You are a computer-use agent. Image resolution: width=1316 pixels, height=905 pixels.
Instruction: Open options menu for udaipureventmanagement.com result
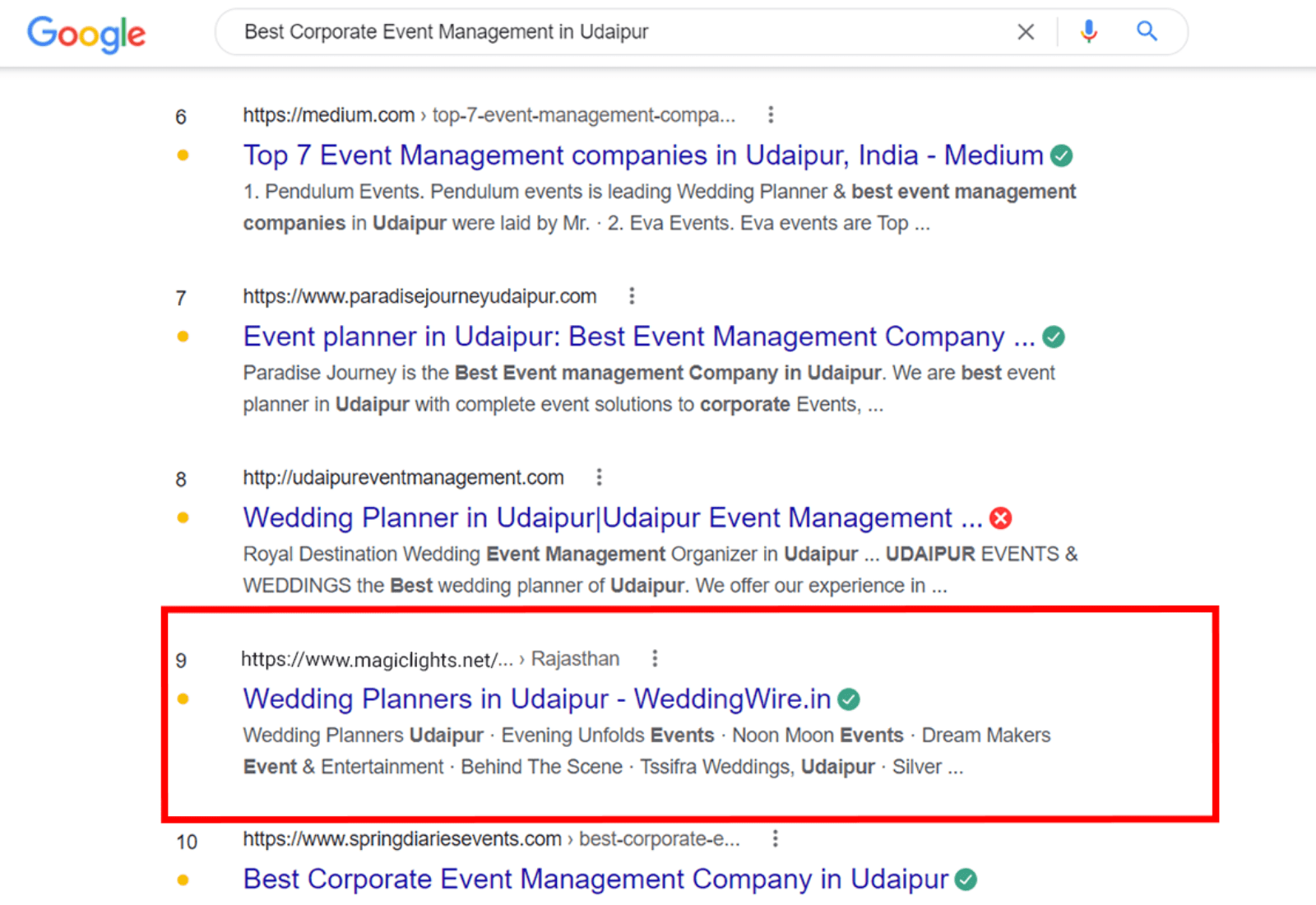point(600,477)
